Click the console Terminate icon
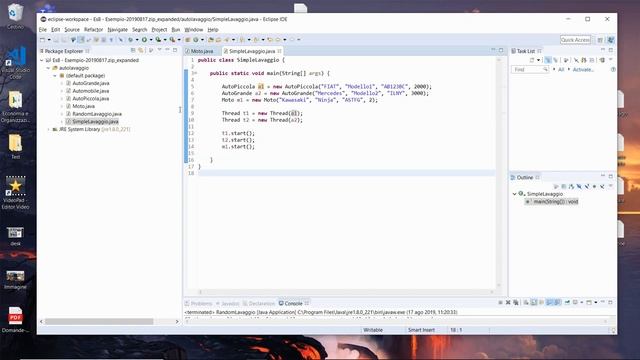 (500, 302)
